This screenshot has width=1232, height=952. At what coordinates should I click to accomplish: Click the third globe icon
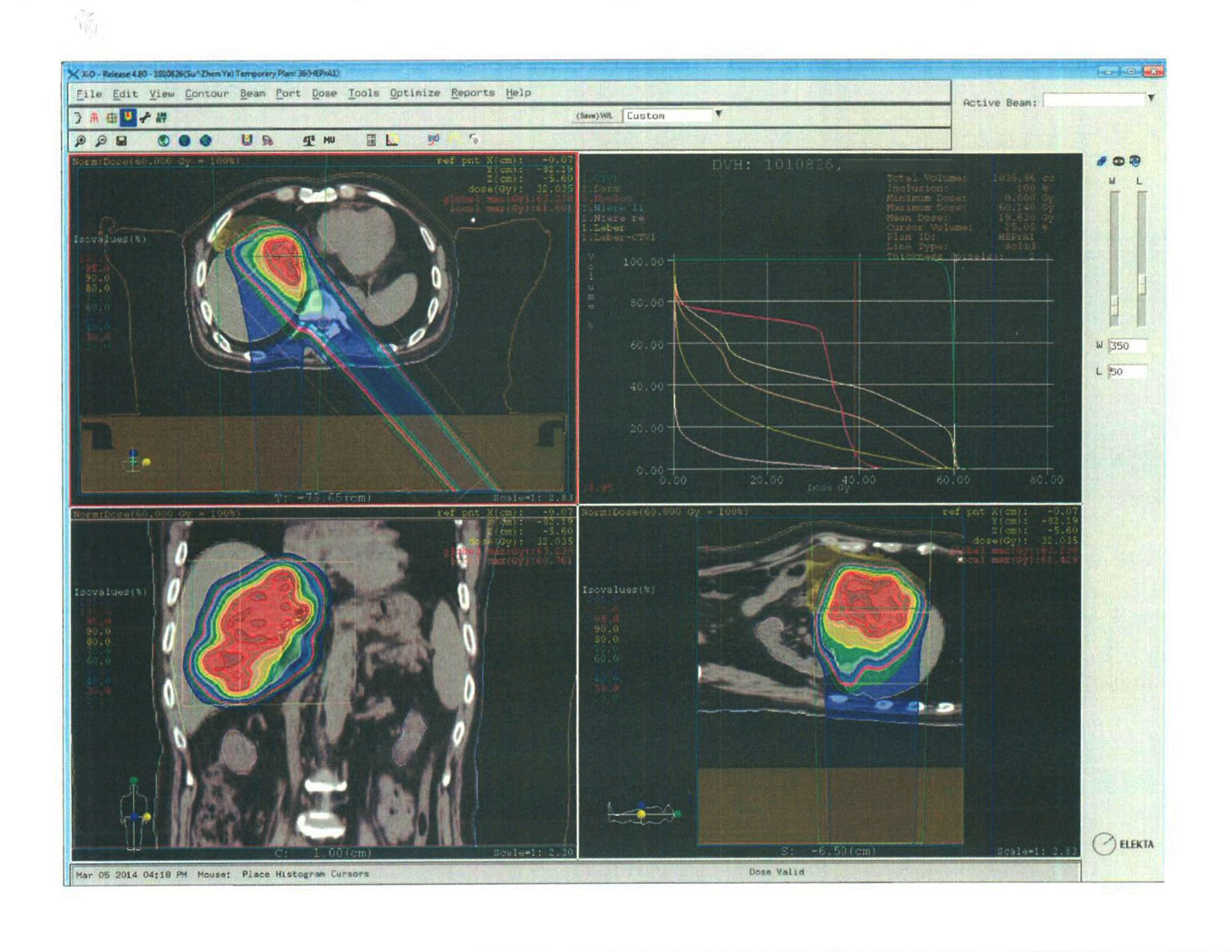coord(205,140)
